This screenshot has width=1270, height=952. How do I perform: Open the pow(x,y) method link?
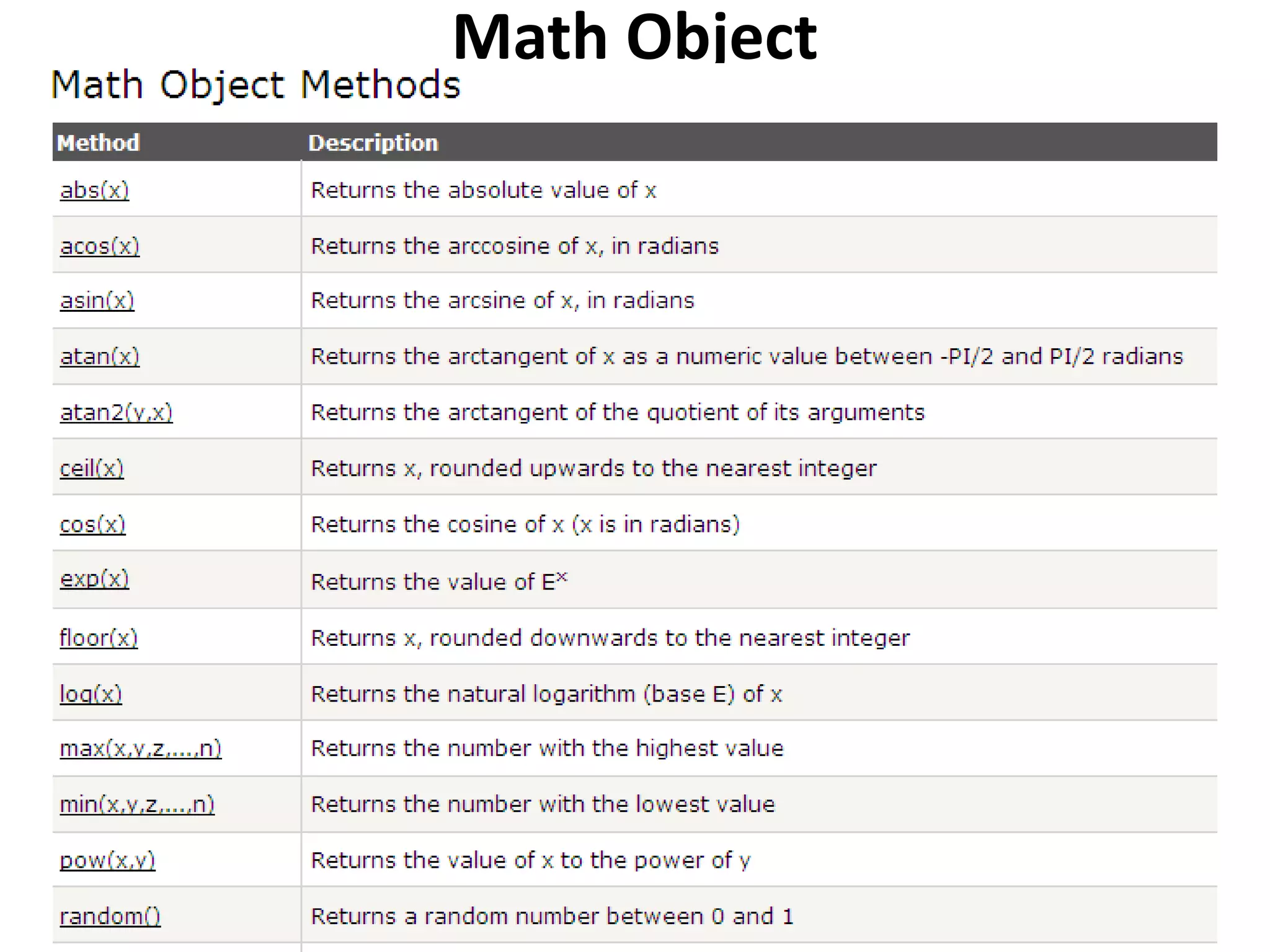tap(107, 860)
